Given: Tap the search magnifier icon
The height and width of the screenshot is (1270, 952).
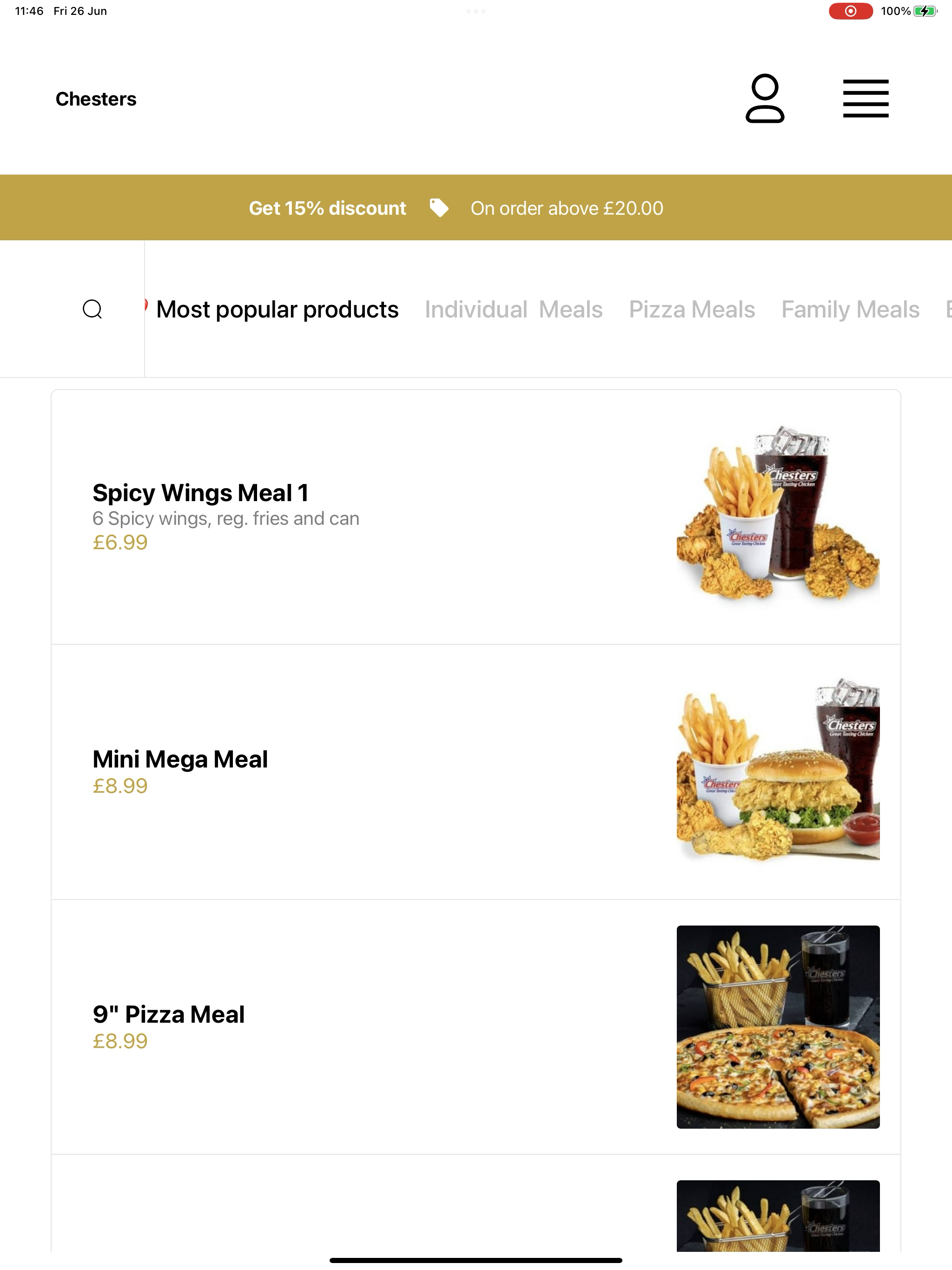Looking at the screenshot, I should (93, 309).
